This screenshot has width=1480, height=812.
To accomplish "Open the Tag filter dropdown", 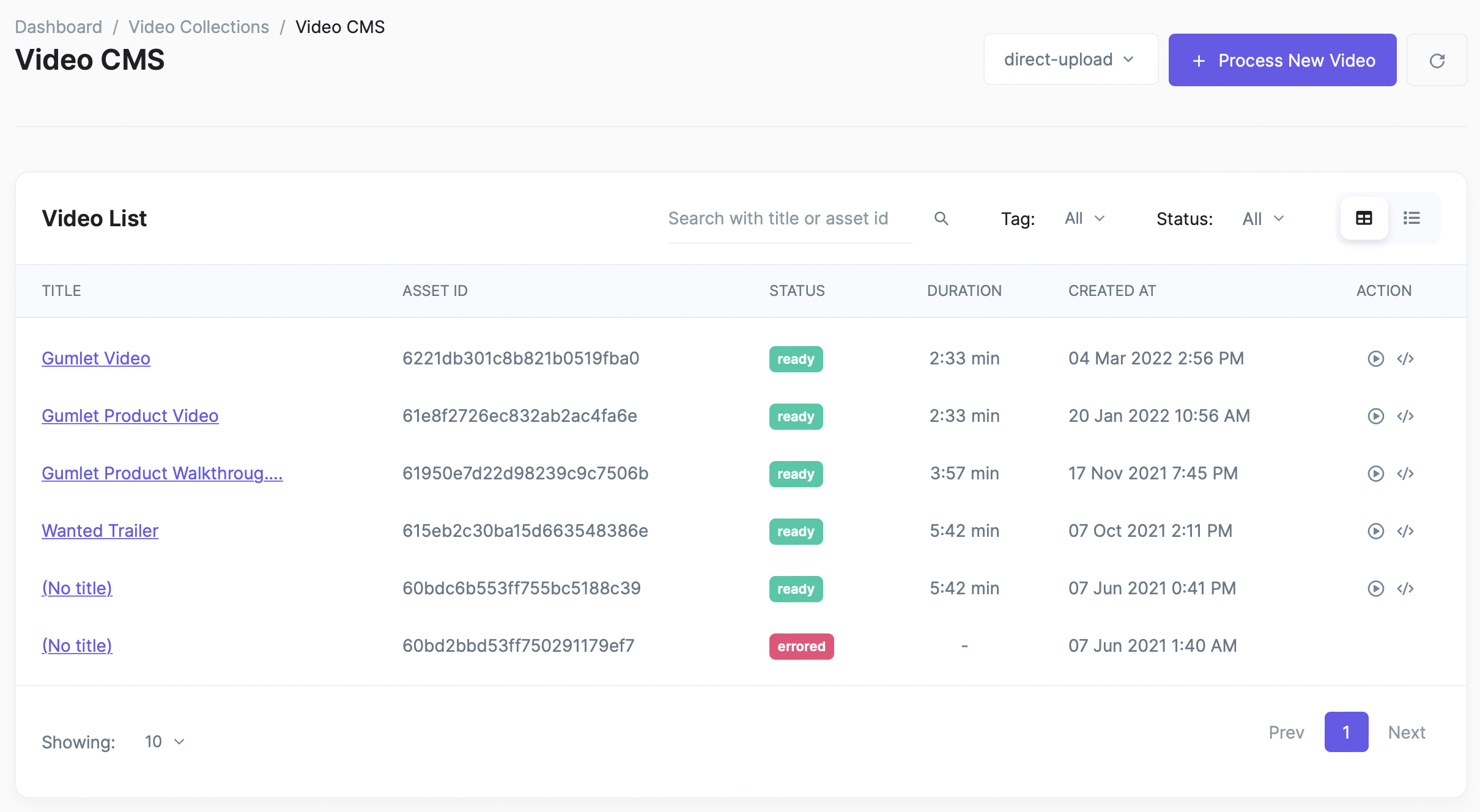I will [x=1084, y=218].
